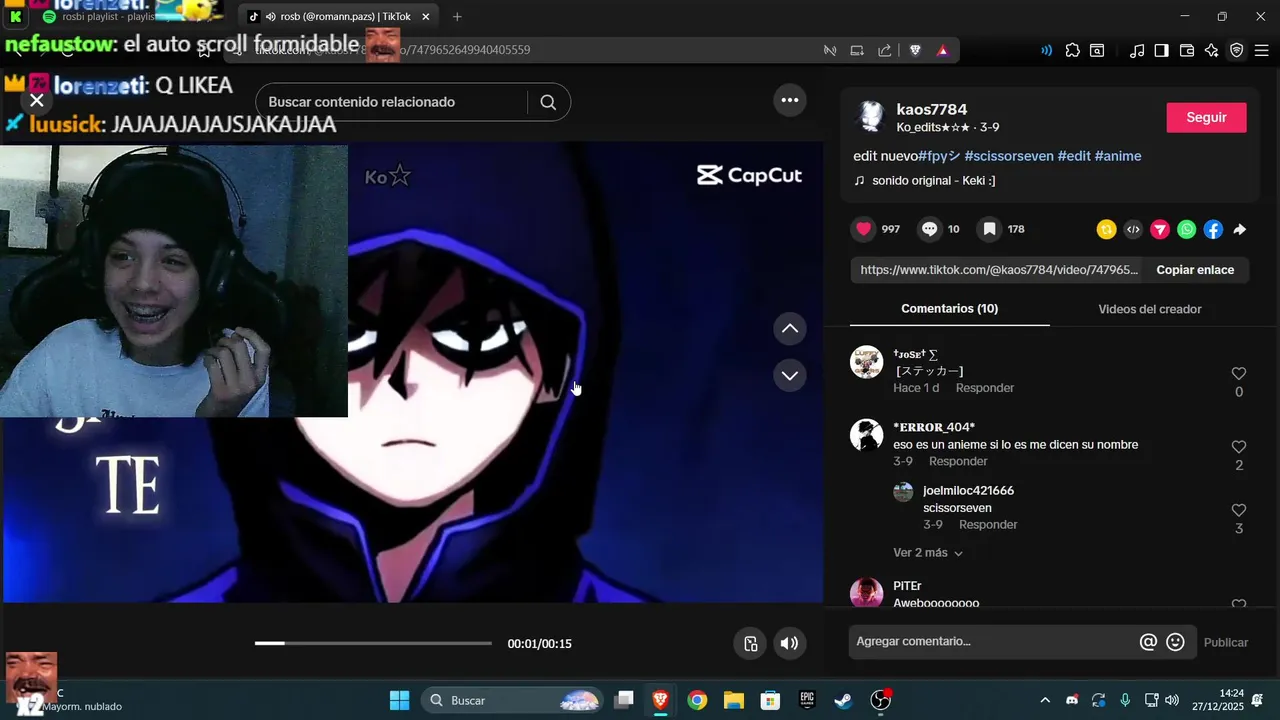Mute the video with the speaker icon

tap(789, 643)
